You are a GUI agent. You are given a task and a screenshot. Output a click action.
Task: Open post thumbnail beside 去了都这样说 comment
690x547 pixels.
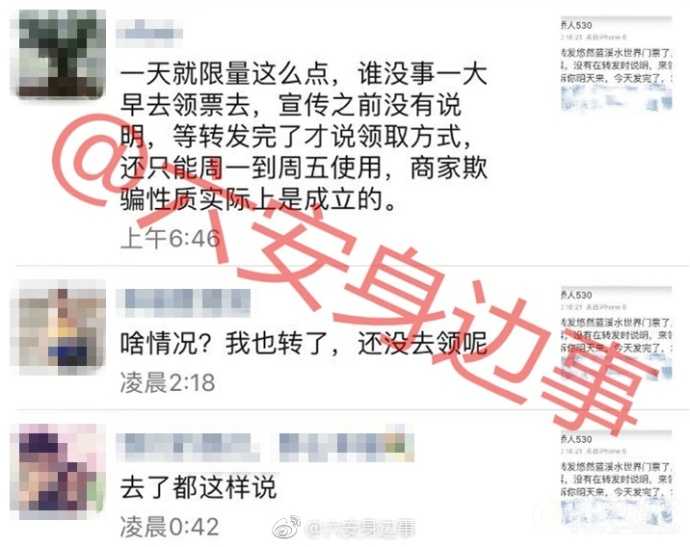click(616, 478)
